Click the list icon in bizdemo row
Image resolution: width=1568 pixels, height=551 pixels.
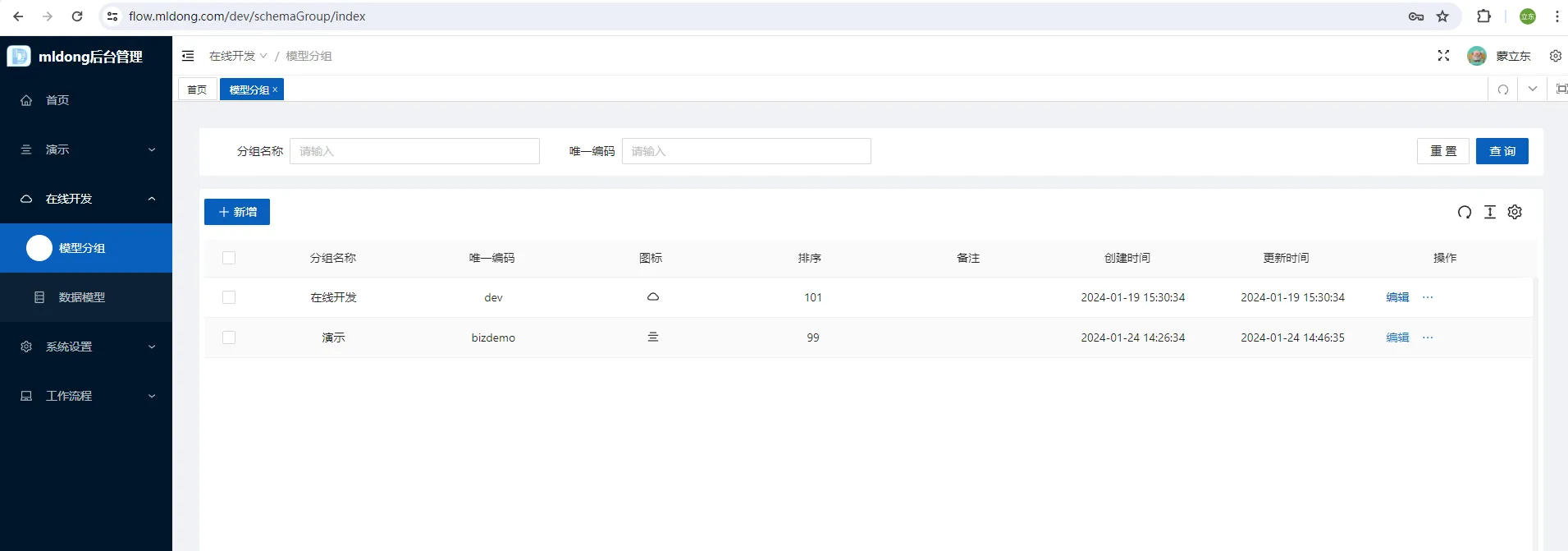653,337
